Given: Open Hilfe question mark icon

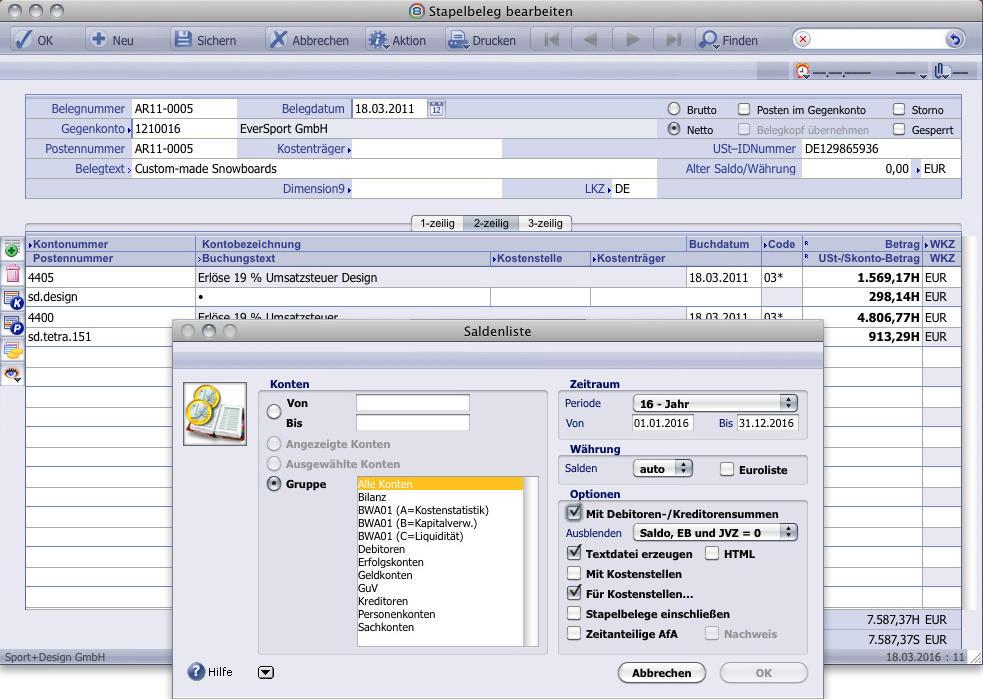Looking at the screenshot, I should click(196, 671).
